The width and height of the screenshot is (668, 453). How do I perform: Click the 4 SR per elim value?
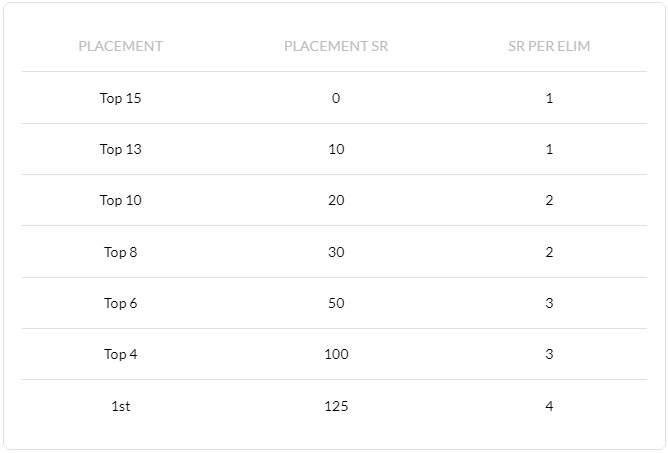click(549, 406)
